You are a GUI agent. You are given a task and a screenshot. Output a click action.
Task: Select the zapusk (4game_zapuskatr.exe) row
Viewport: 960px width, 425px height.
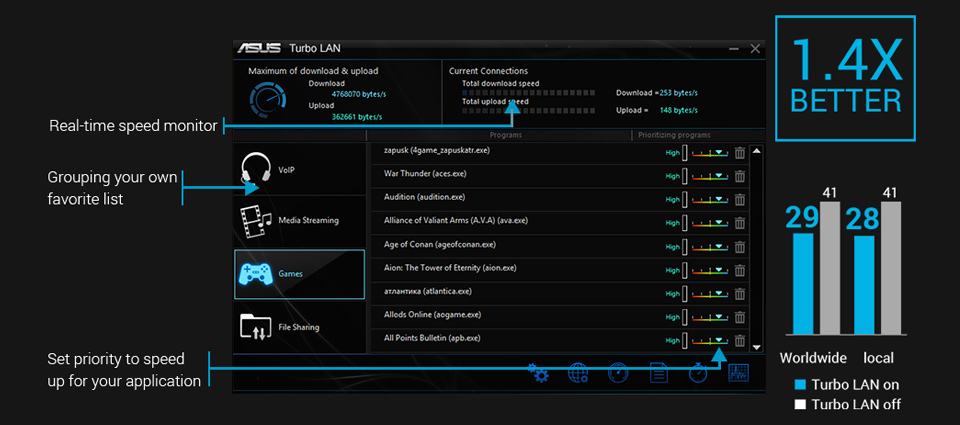tap(560, 153)
